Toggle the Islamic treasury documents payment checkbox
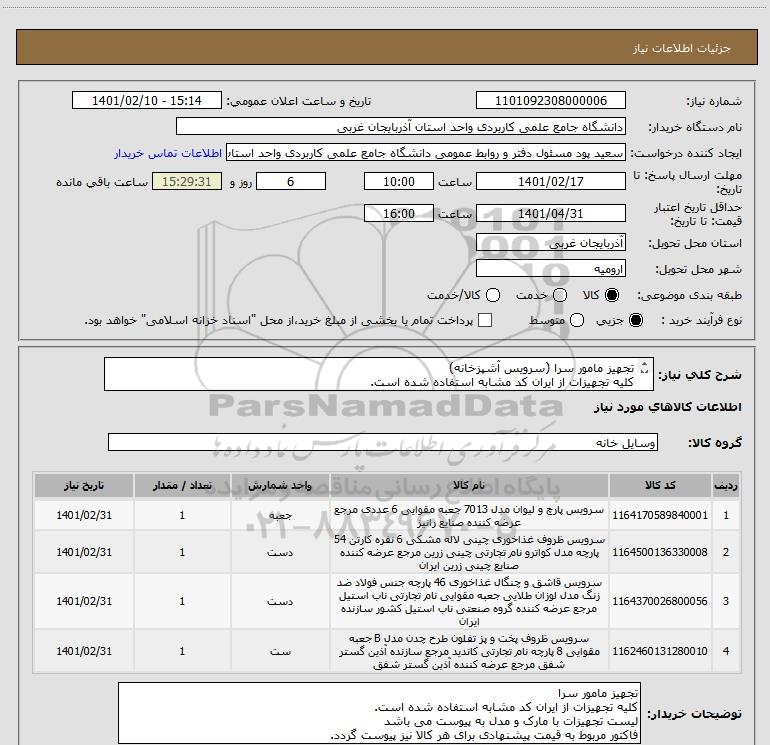 [x=485, y=321]
